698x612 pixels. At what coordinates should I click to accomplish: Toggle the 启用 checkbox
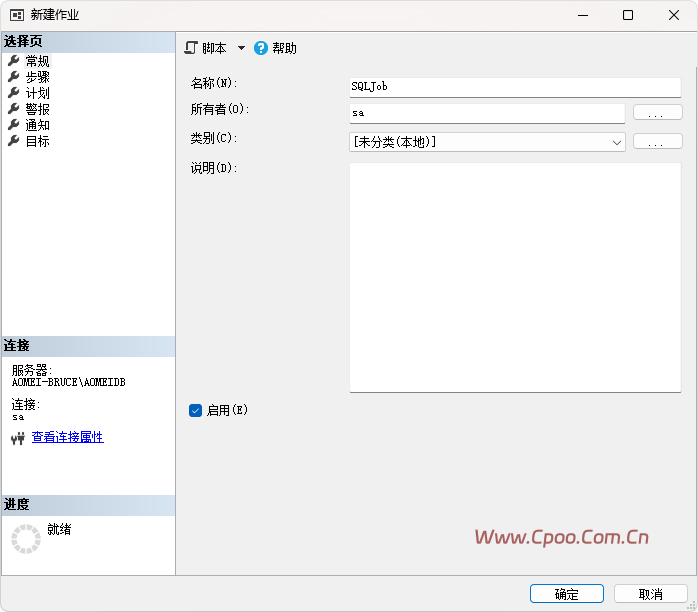click(x=195, y=410)
